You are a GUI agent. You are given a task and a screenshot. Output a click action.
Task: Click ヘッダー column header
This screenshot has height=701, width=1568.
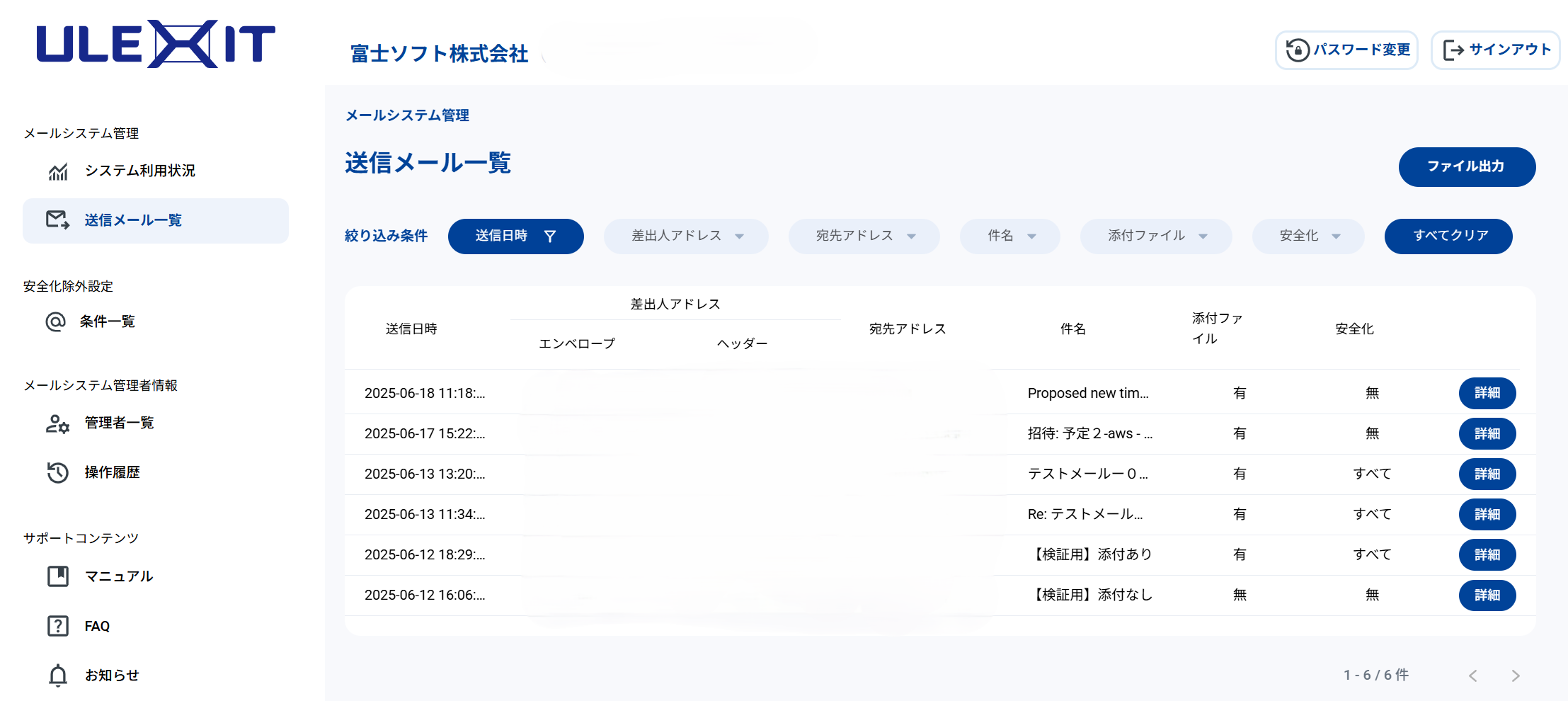click(742, 343)
